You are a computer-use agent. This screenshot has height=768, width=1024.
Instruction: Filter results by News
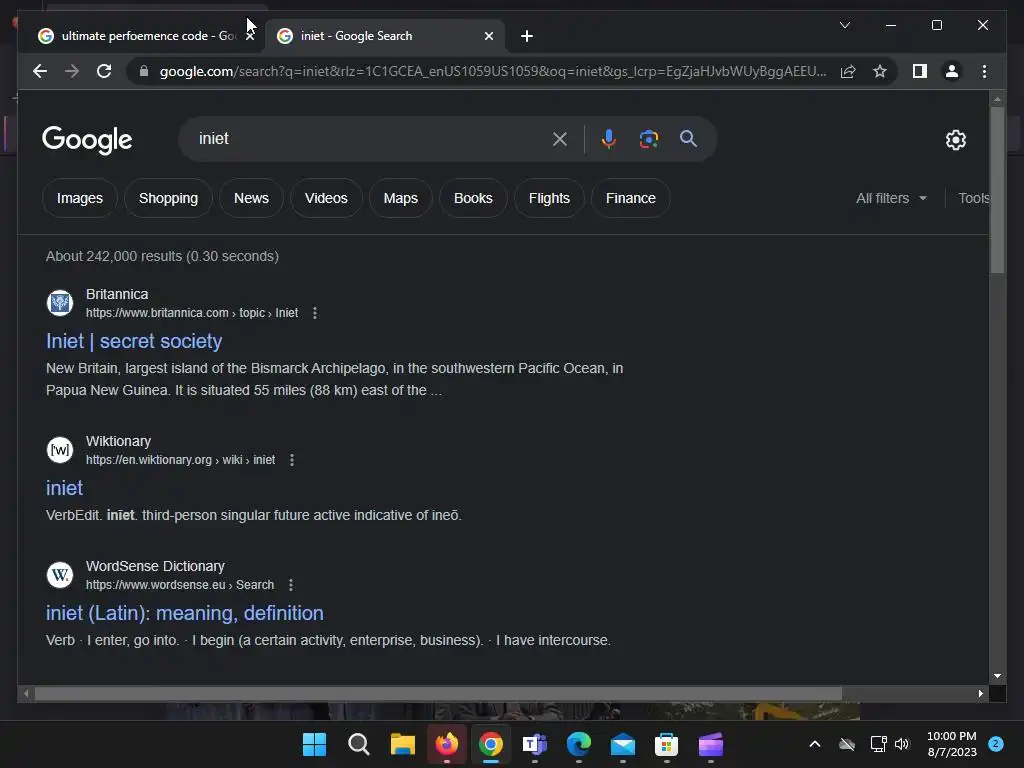[x=251, y=198]
